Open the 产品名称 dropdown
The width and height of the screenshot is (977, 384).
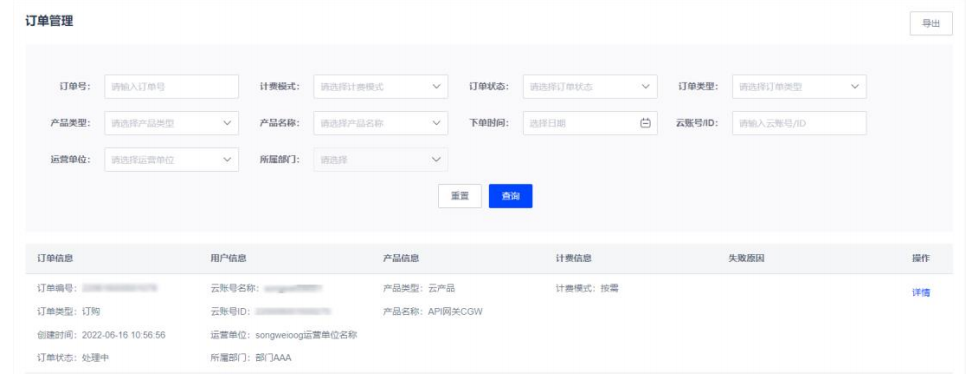pos(381,123)
